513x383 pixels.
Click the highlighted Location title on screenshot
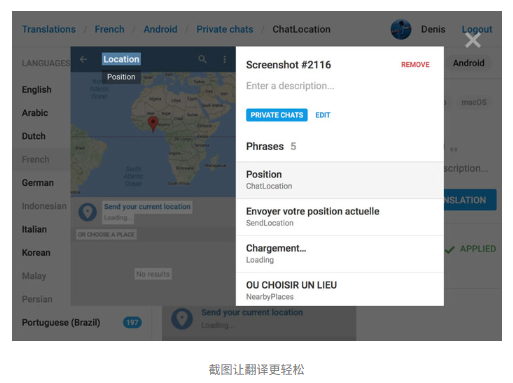121,59
